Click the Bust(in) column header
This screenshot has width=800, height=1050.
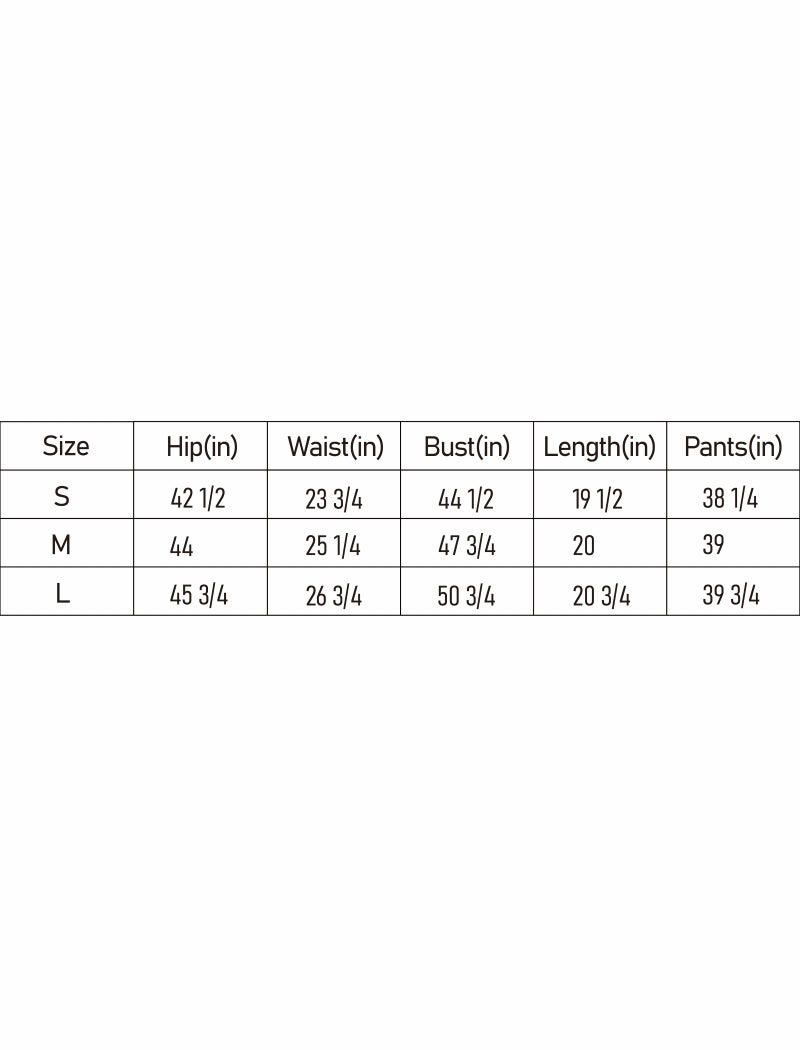[x=467, y=447]
